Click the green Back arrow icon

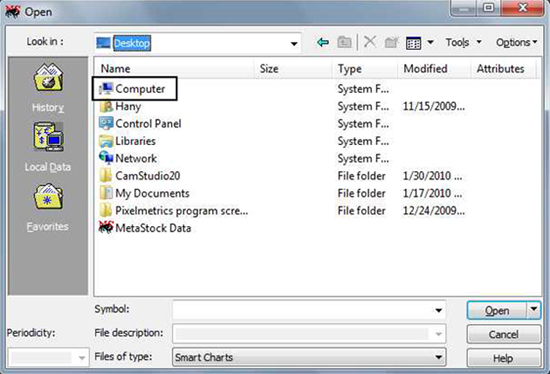[x=323, y=42]
